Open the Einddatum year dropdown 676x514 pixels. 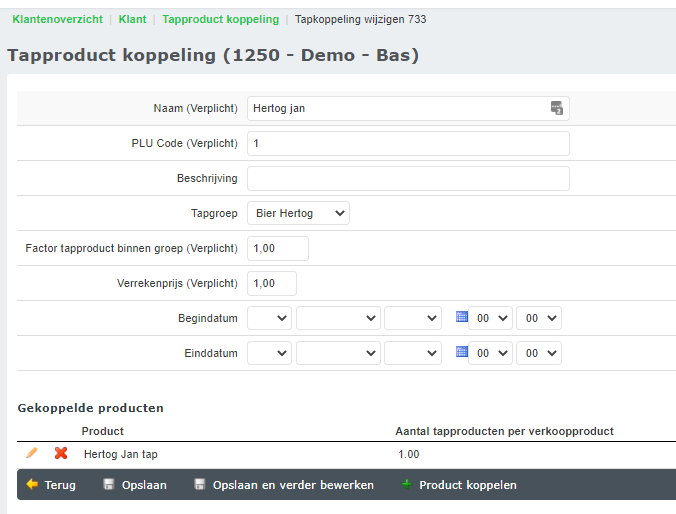tap(413, 353)
